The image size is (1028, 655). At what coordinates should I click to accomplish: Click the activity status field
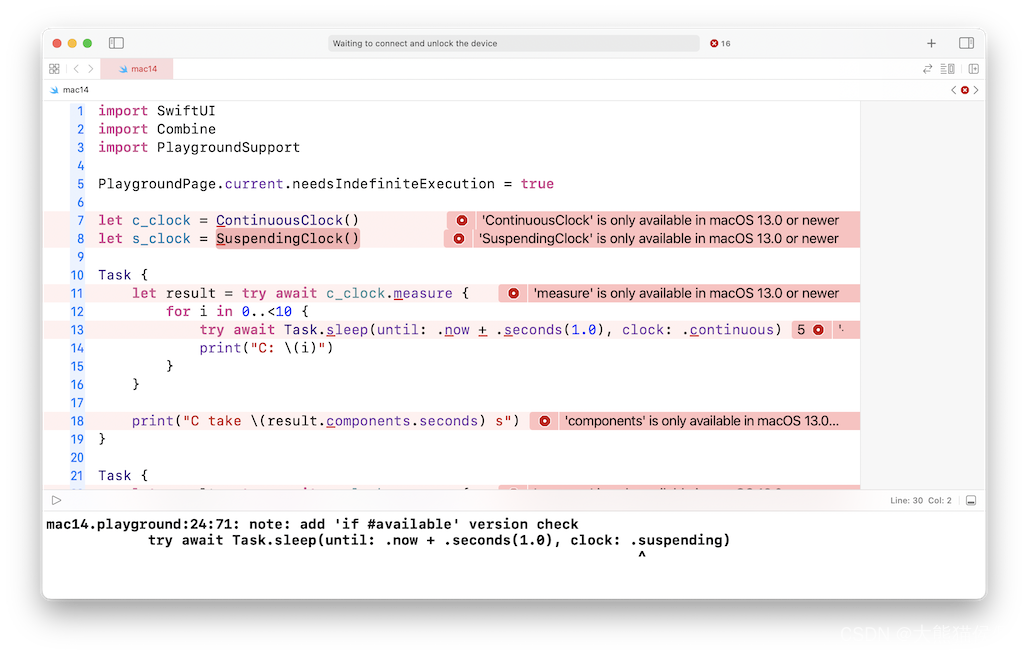point(513,43)
